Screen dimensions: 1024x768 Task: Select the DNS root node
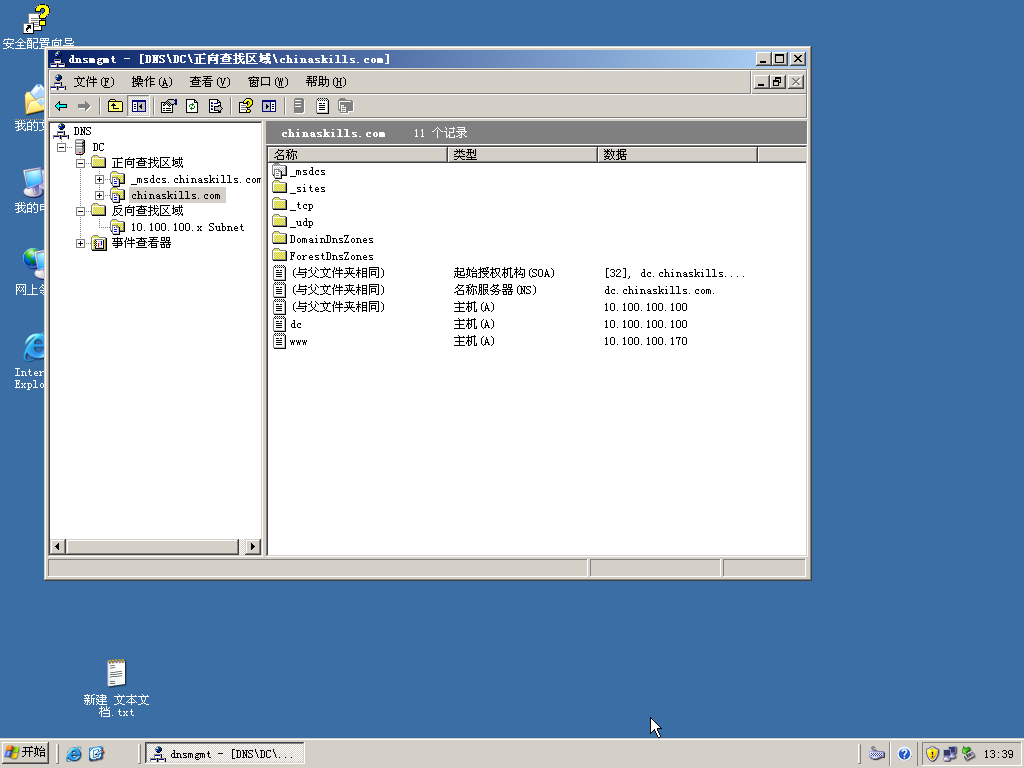click(x=82, y=131)
